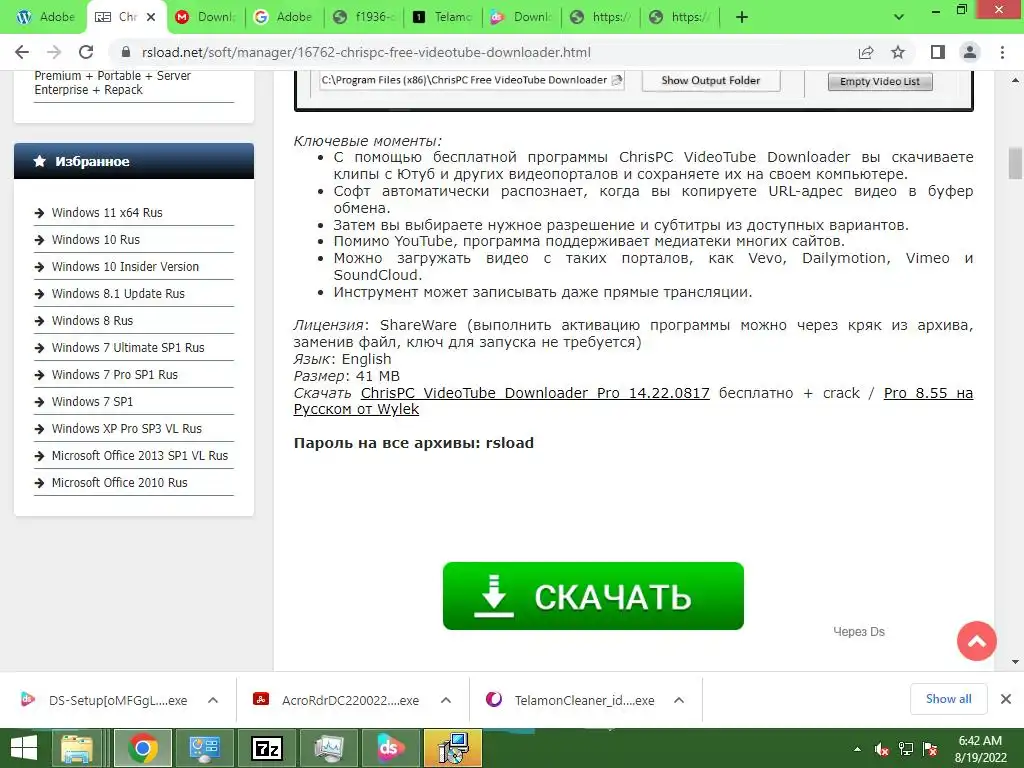Share this page via address bar icon
The height and width of the screenshot is (768, 1024).
866,52
